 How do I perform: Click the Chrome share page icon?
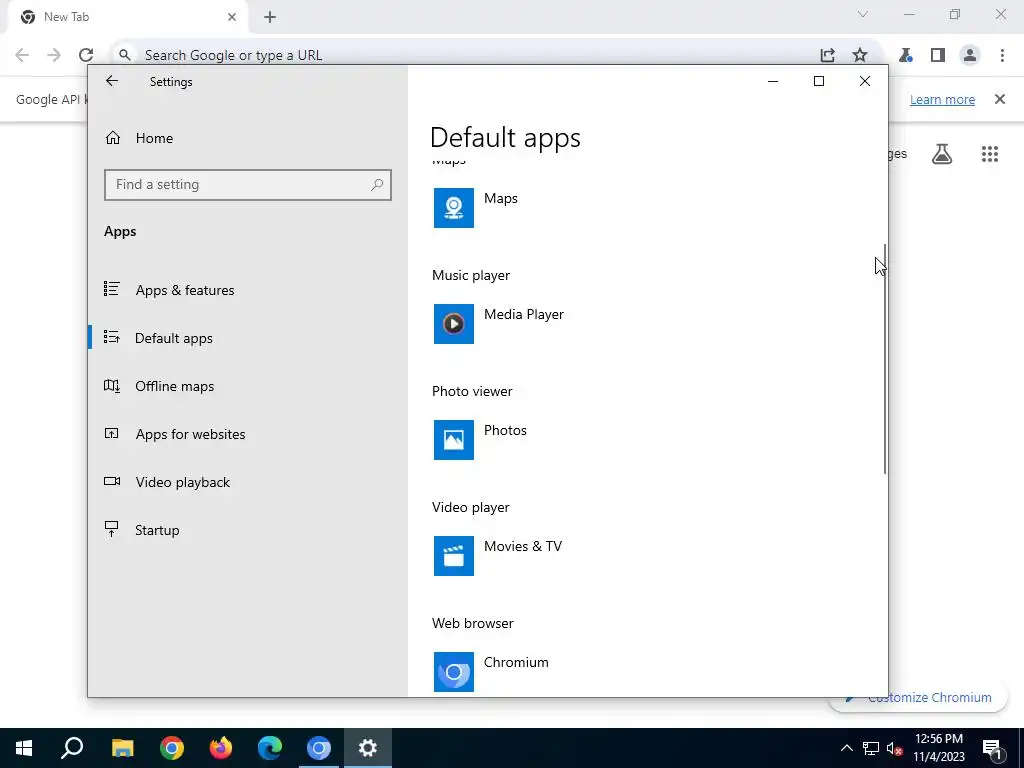point(827,55)
